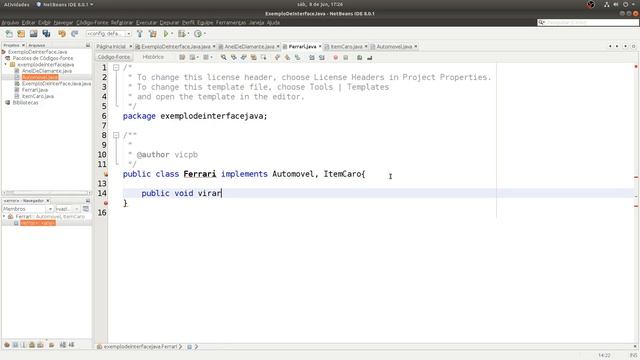This screenshot has width=640, height=360.
Task: Collapse the exemplodeinterfacejava package node
Action: tap(6, 64)
